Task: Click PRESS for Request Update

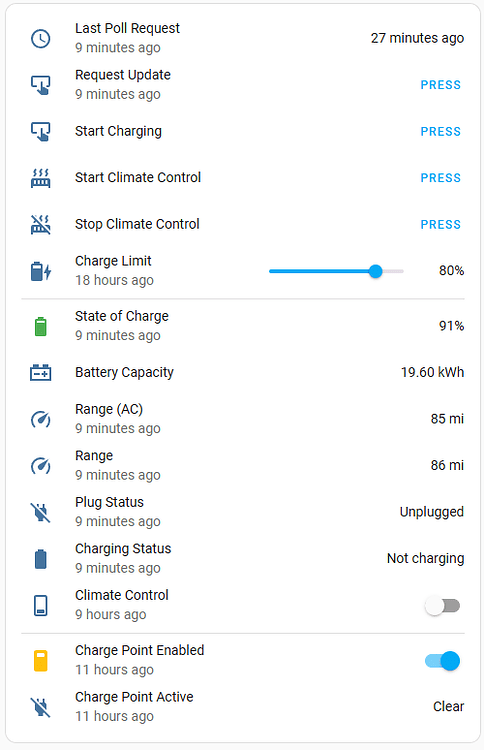Action: tap(440, 85)
